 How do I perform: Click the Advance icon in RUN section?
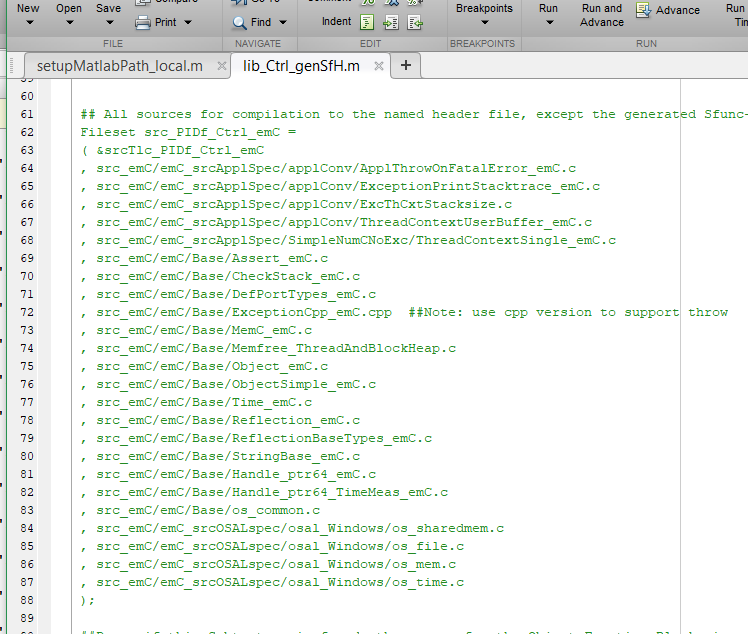(x=643, y=10)
